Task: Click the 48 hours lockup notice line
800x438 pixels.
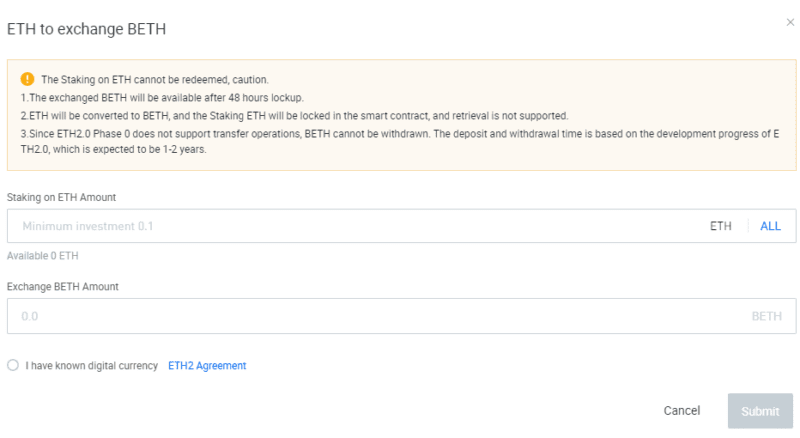Action: pyautogui.click(x=162, y=98)
